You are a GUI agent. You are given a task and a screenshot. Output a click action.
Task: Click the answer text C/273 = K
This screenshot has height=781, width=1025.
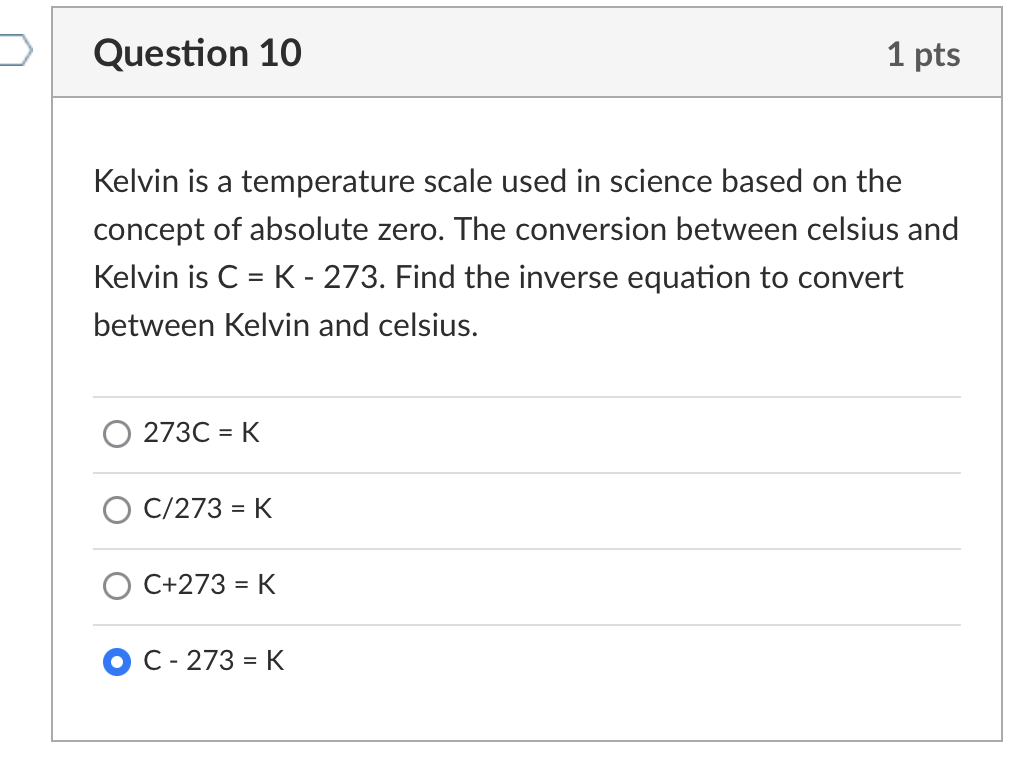click(x=203, y=509)
